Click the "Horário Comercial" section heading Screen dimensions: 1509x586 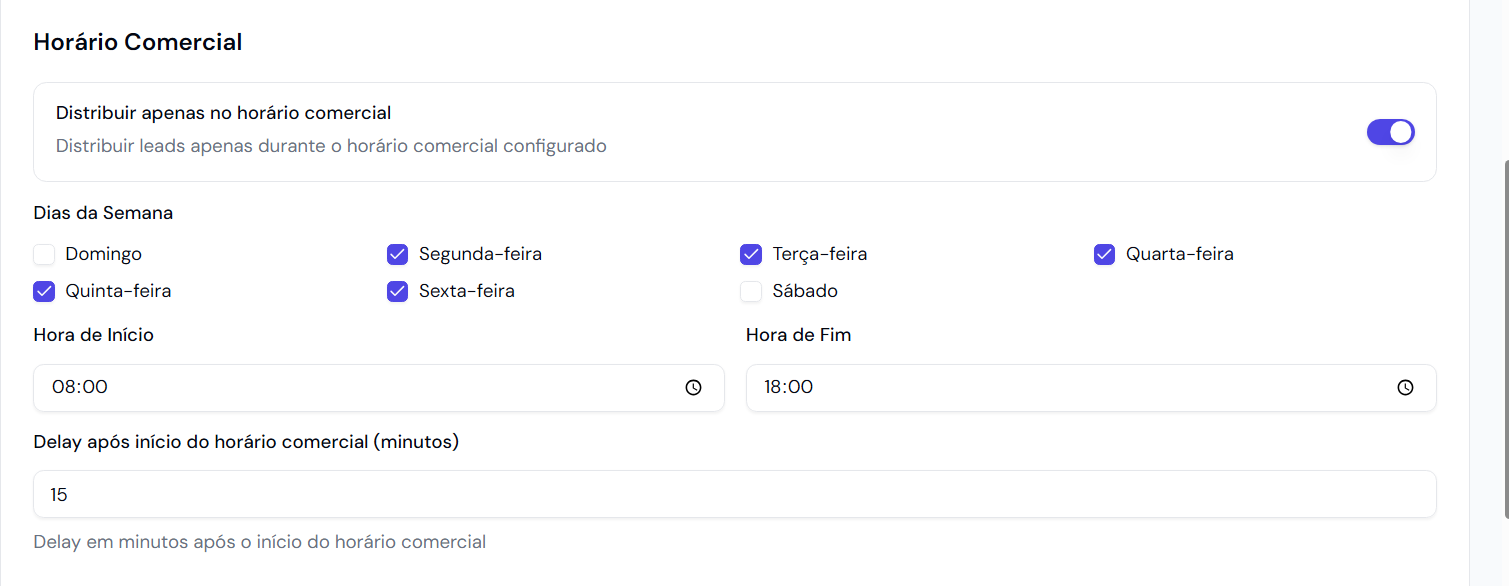point(138,42)
